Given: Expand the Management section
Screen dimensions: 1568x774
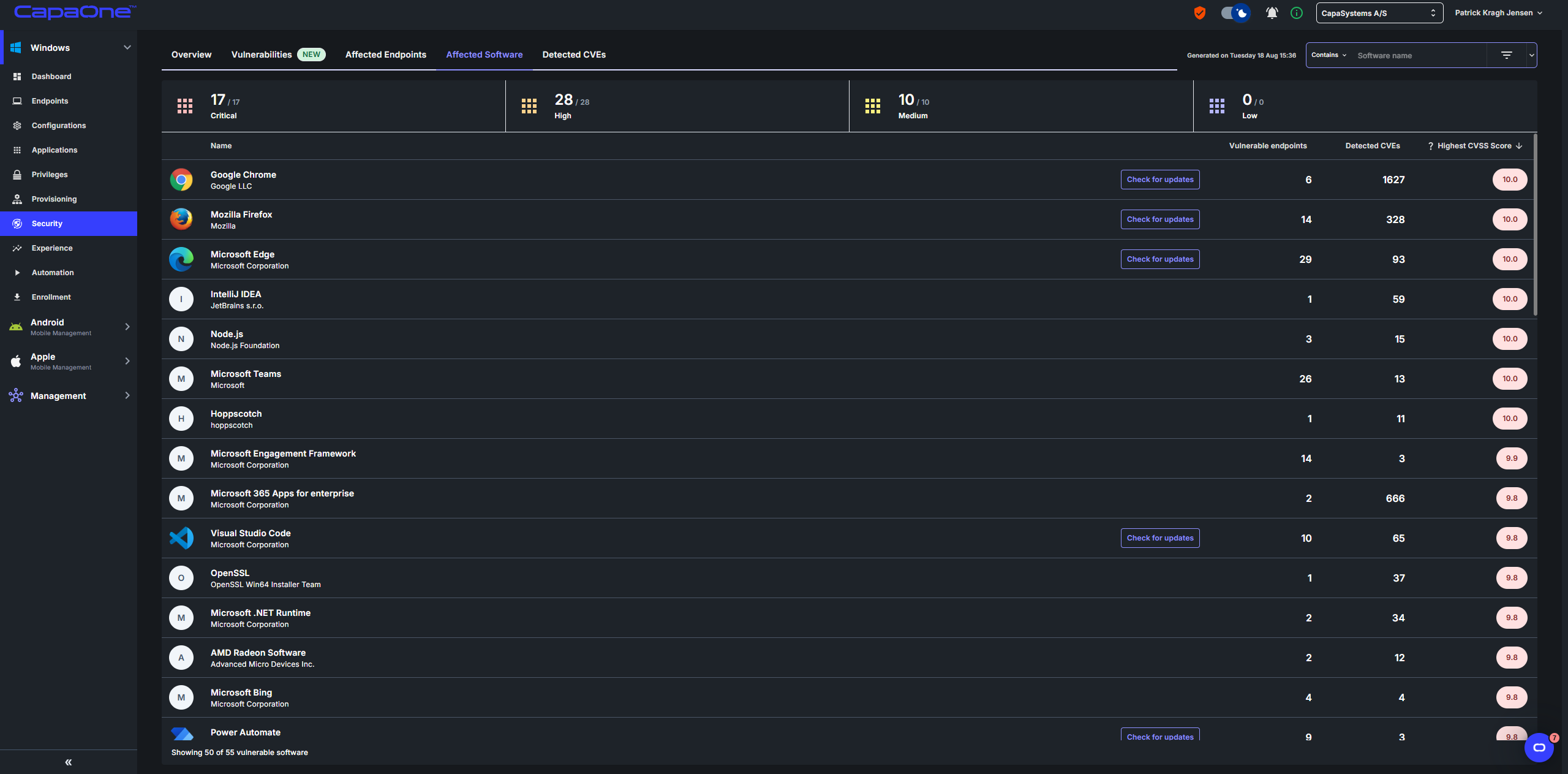Looking at the screenshot, I should click(x=69, y=395).
